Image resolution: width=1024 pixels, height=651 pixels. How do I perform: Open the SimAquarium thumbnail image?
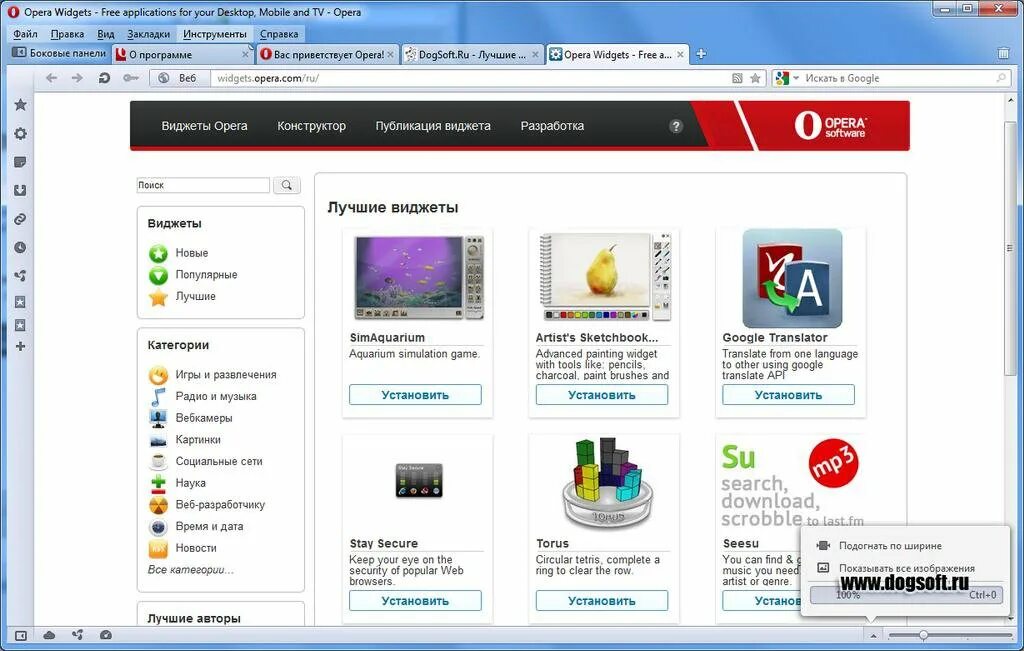pyautogui.click(x=419, y=277)
